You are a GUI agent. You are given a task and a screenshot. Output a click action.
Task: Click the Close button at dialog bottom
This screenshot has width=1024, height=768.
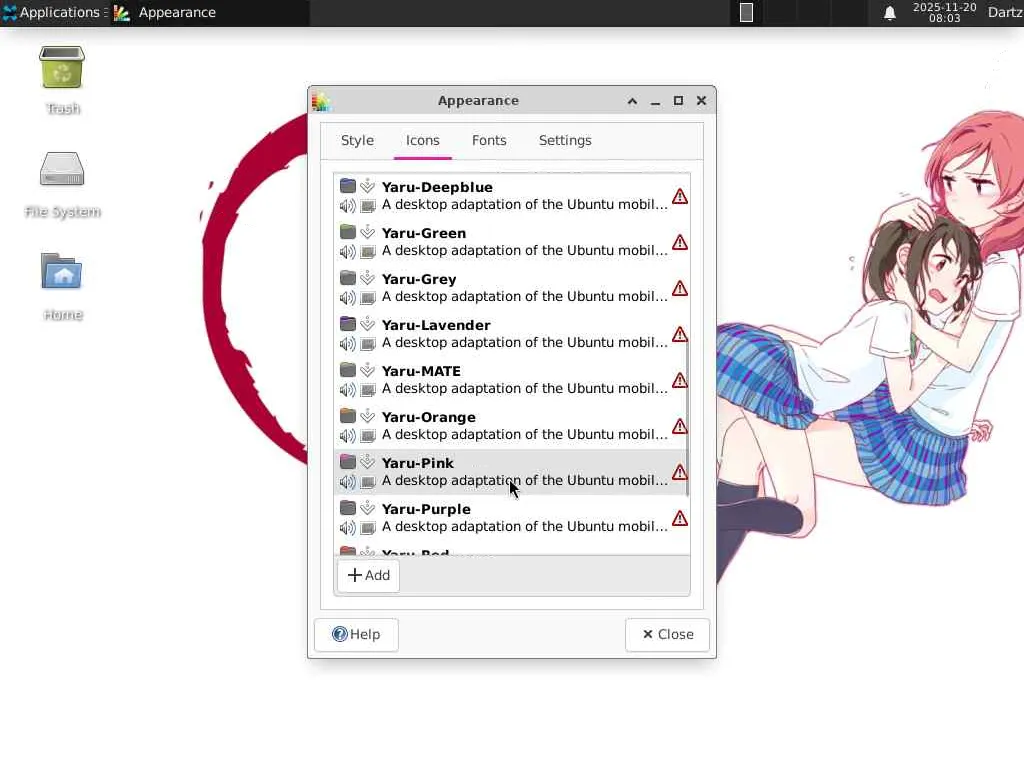coord(667,635)
